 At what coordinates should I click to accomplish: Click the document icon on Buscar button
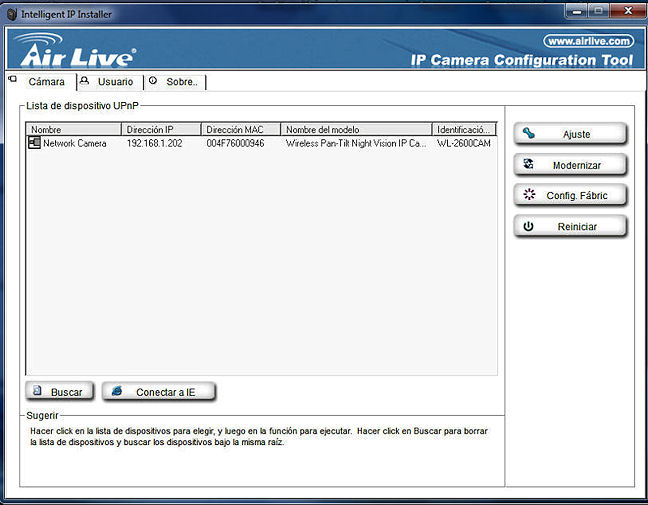point(37,391)
